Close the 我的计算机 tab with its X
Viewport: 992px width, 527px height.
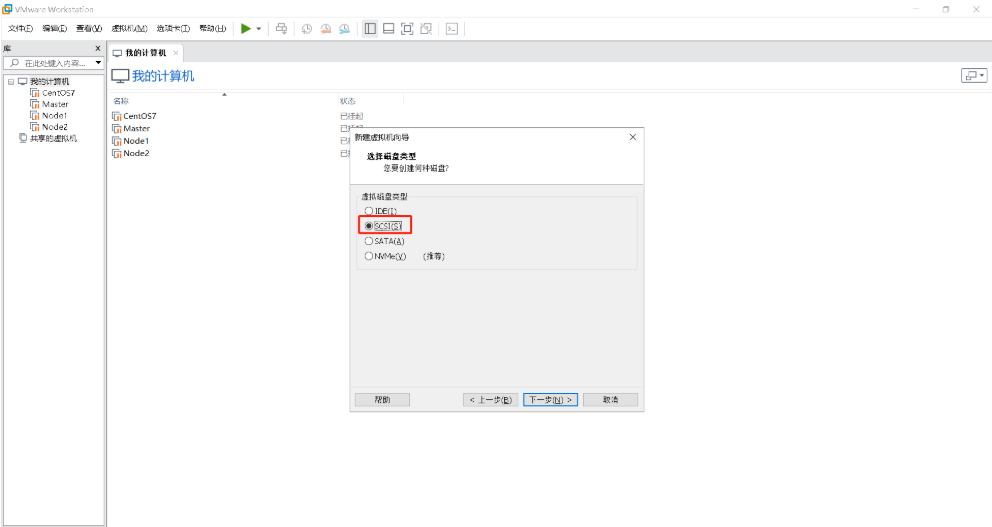(176, 53)
